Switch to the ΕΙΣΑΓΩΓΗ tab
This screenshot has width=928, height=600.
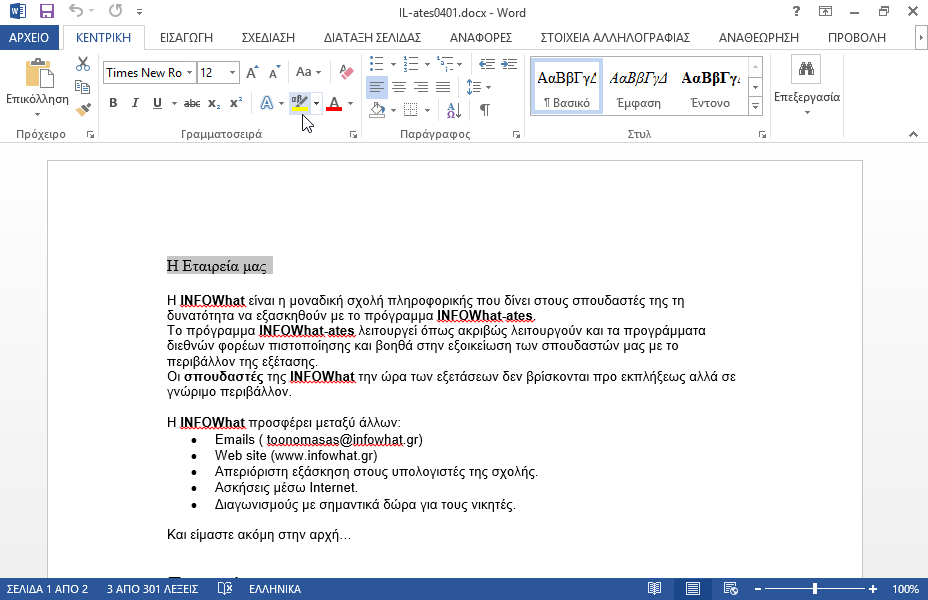(x=186, y=37)
